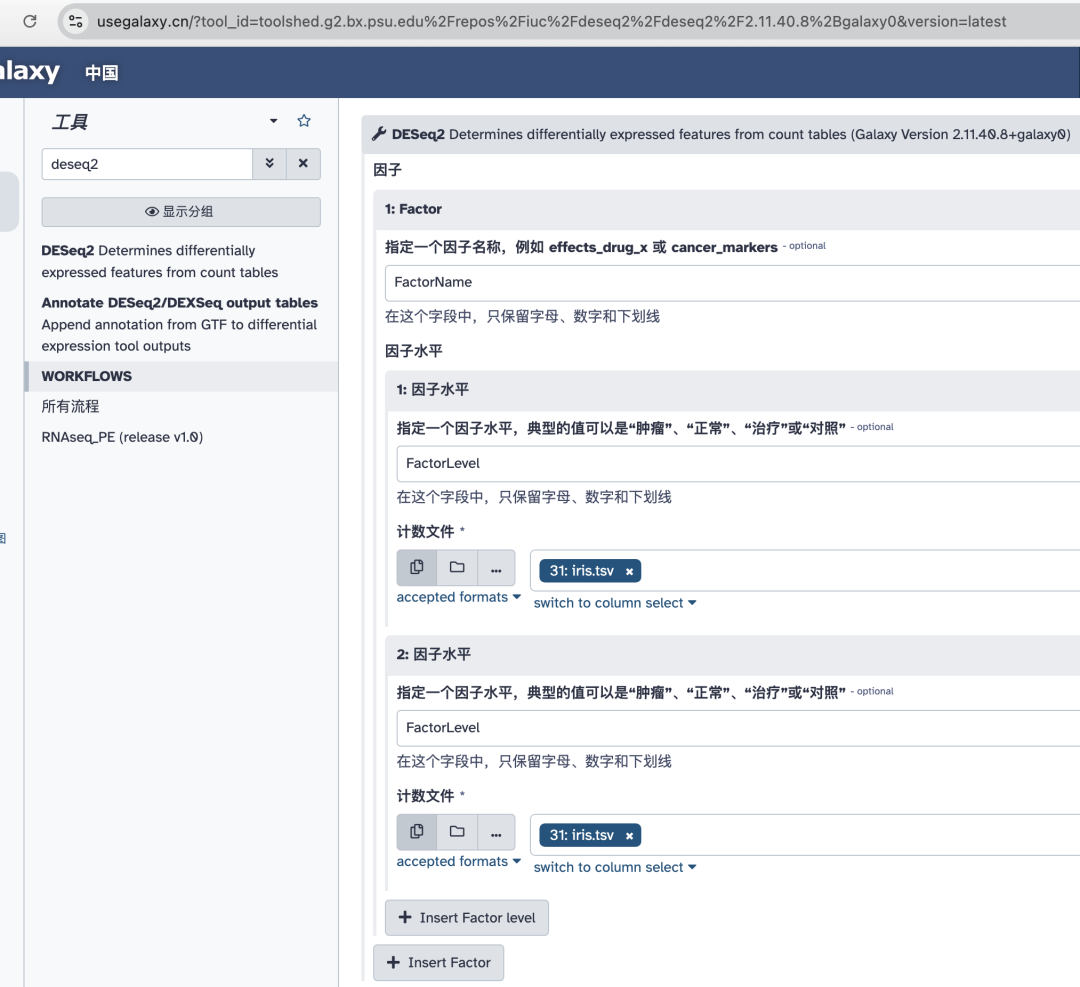Open site information icon in address bar
Image resolution: width=1080 pixels, height=987 pixels.
(x=76, y=21)
